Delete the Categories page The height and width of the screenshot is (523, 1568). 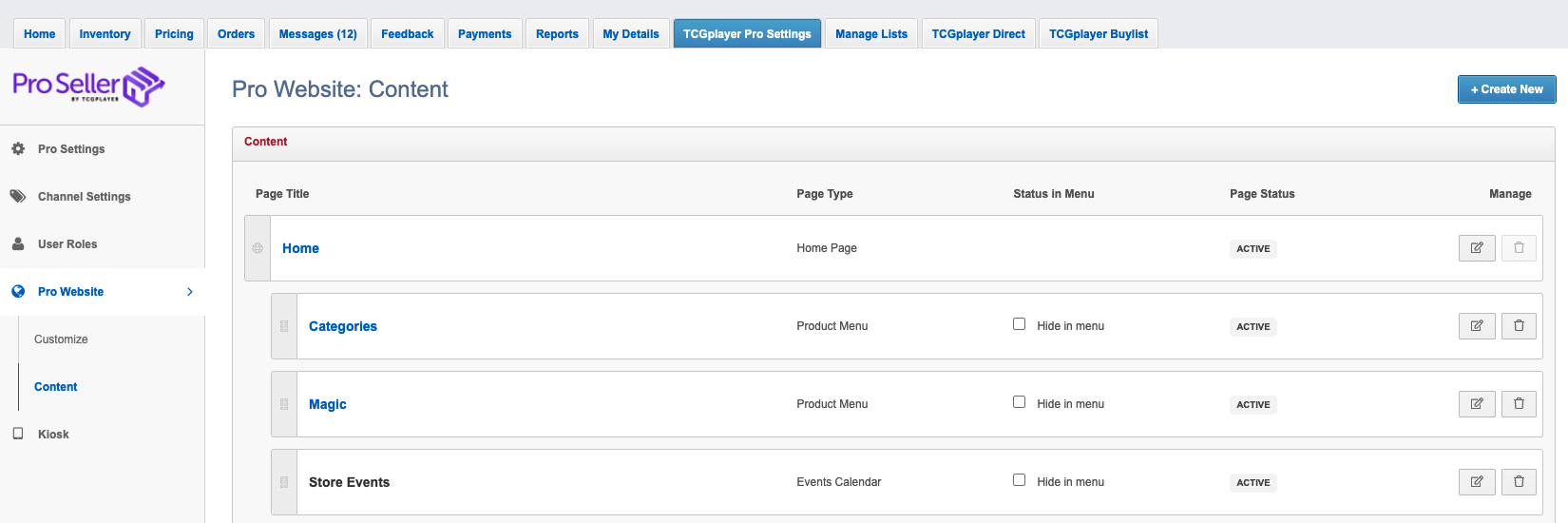pyautogui.click(x=1519, y=326)
